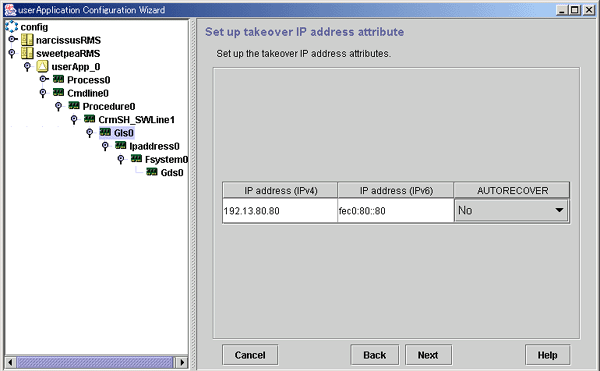
Task: Expand the narcissusRMS tree node
Action: point(12,39)
